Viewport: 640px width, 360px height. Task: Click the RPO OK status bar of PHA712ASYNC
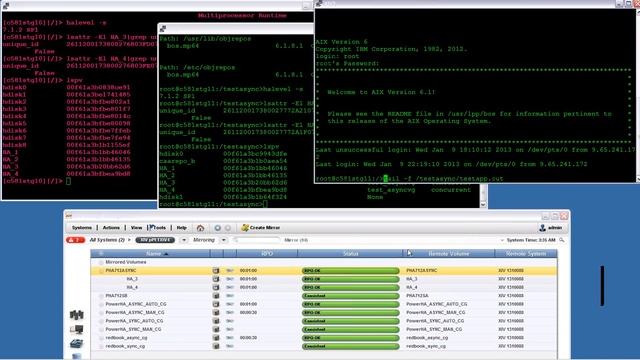click(x=350, y=271)
